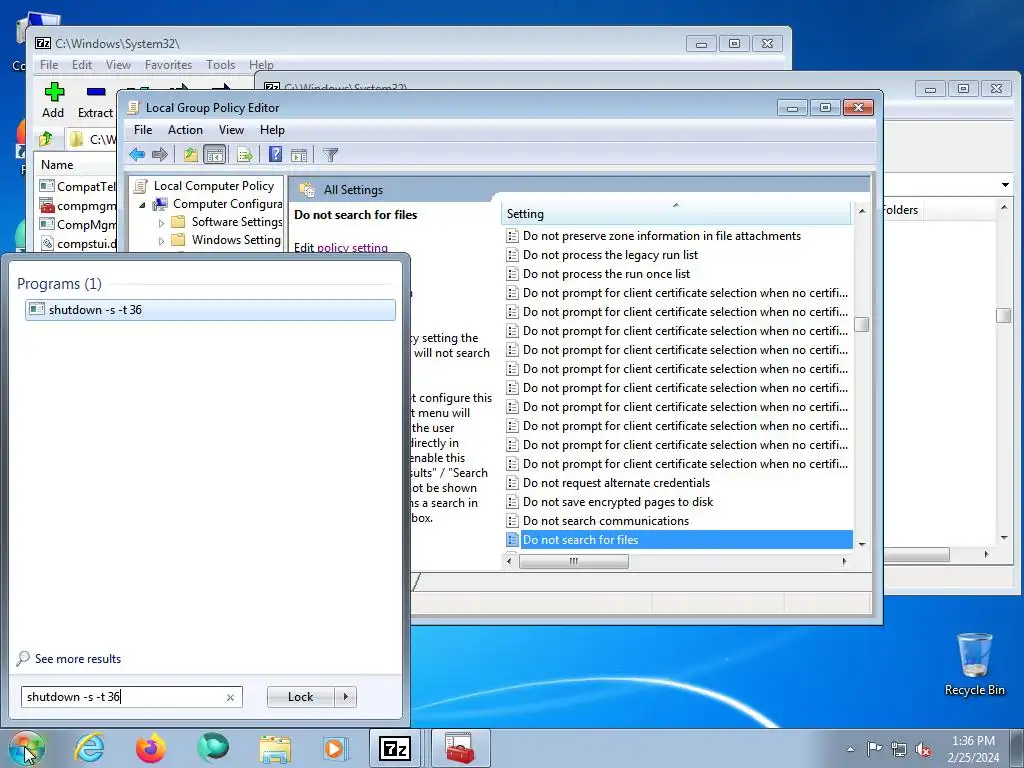Launch Firefox from the taskbar
The image size is (1024, 768).
click(151, 748)
